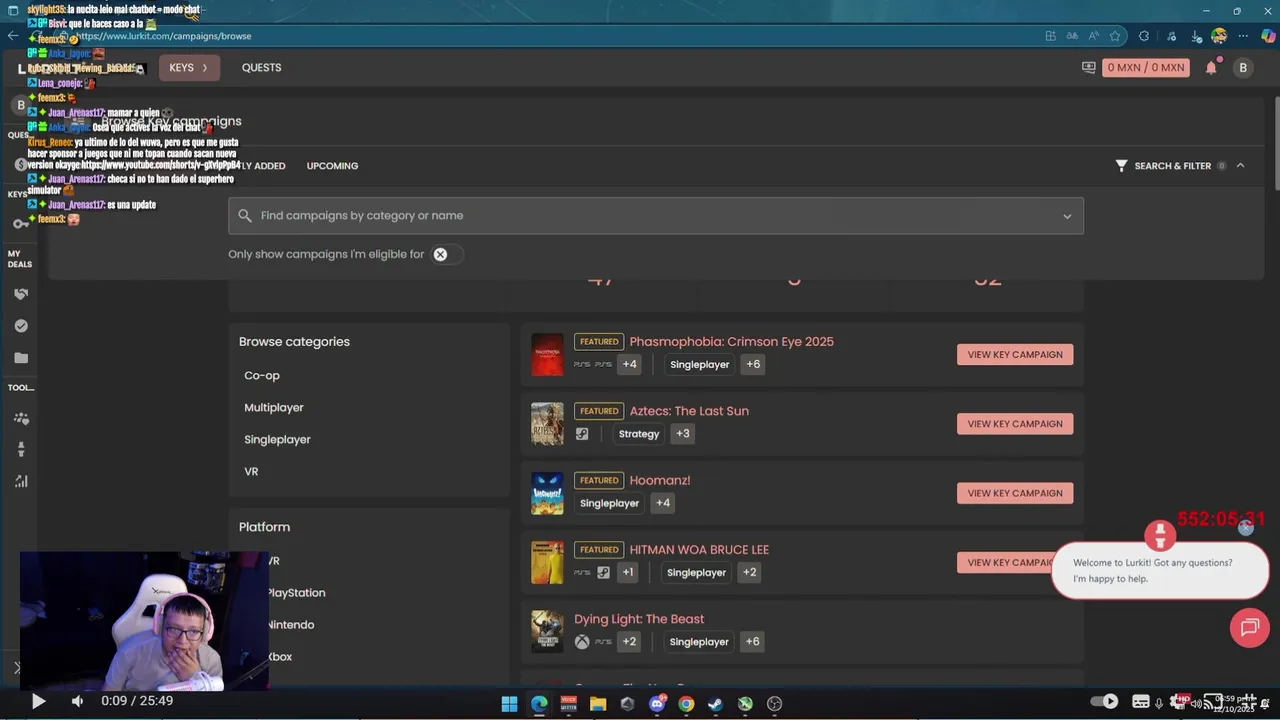The image size is (1280, 720).
Task: Open OBS Studio from the taskbar
Action: click(x=774, y=704)
